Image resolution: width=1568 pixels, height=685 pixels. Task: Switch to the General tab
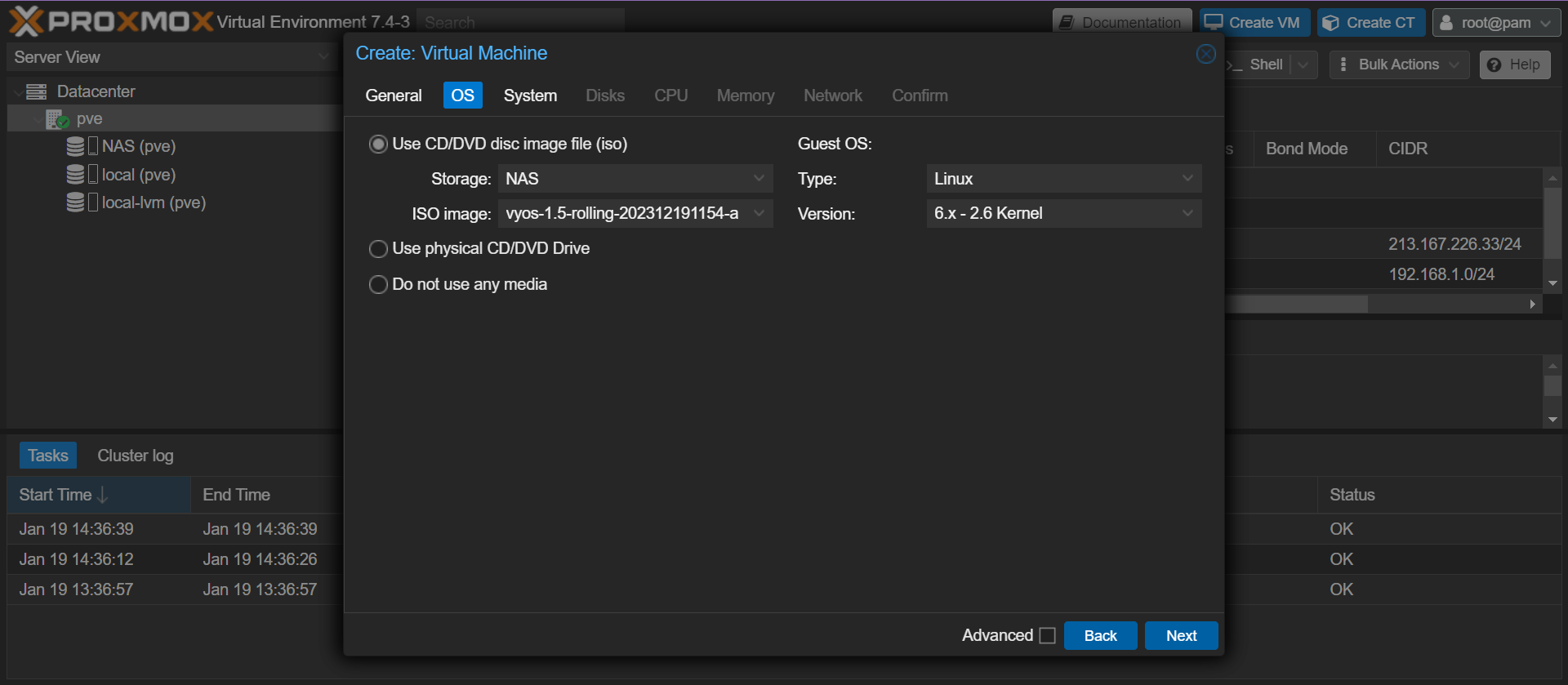click(394, 96)
